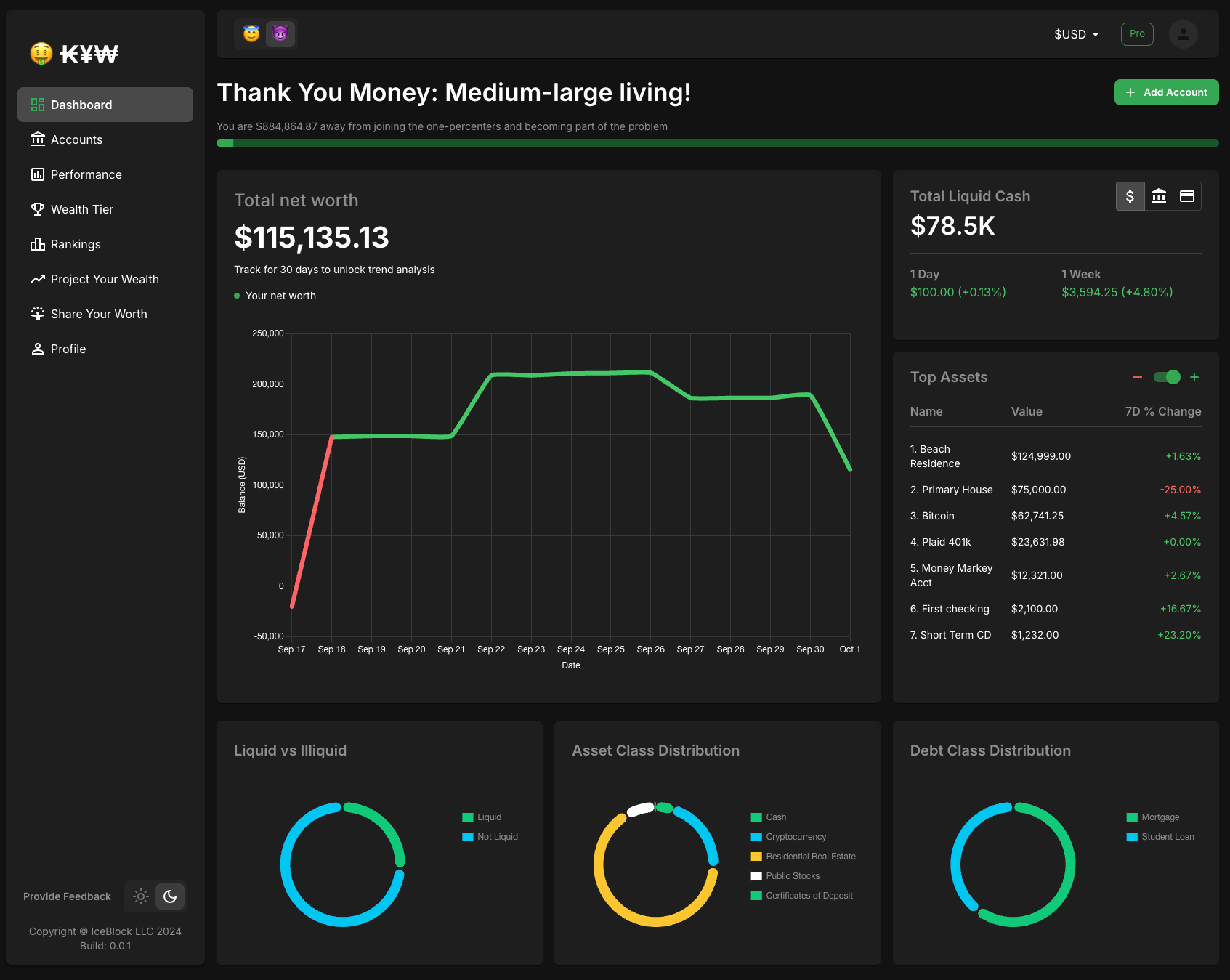Switch to dark mode moon icon
The height and width of the screenshot is (980, 1230).
[x=170, y=896]
